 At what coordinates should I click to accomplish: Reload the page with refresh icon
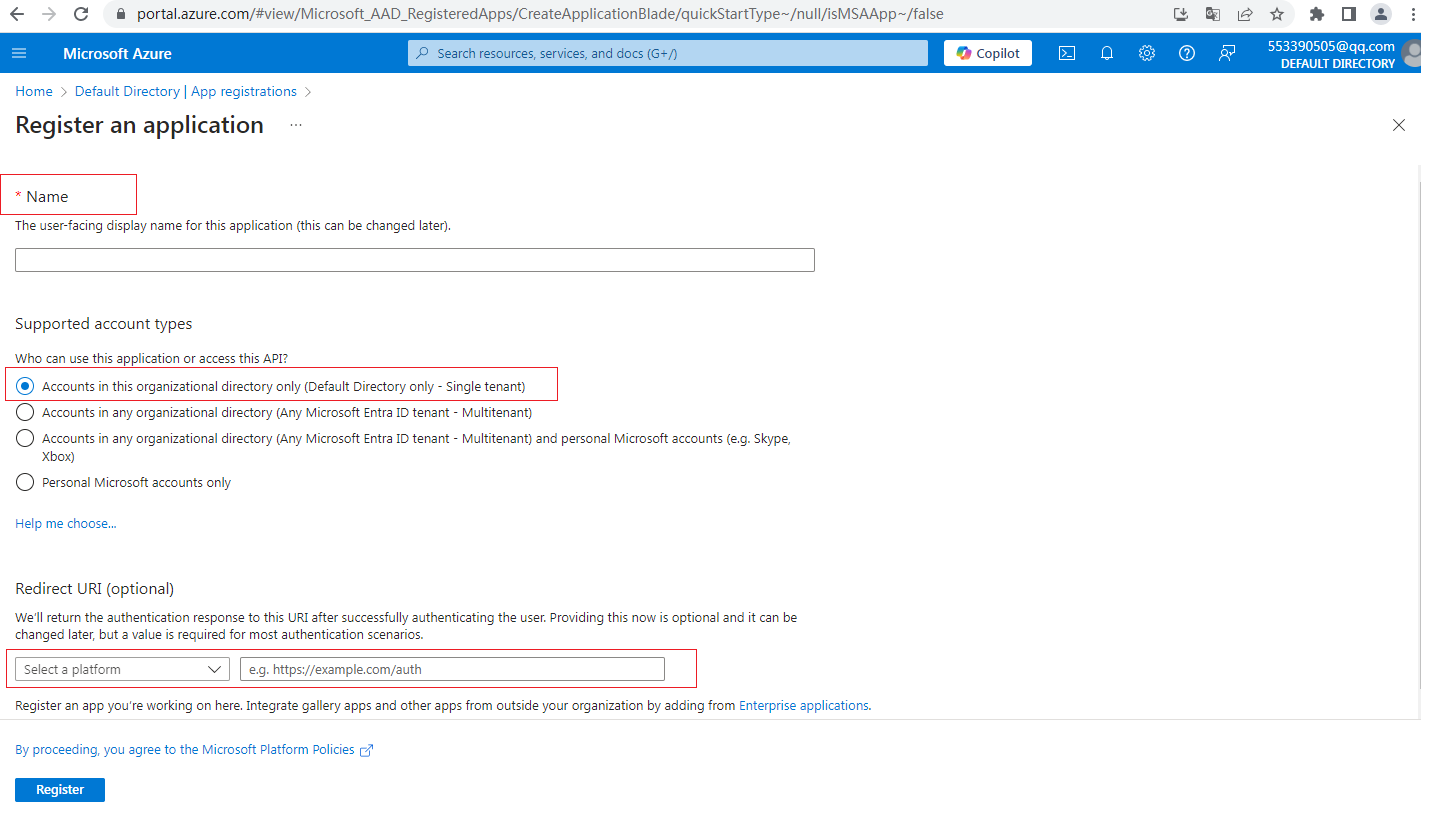(x=82, y=14)
